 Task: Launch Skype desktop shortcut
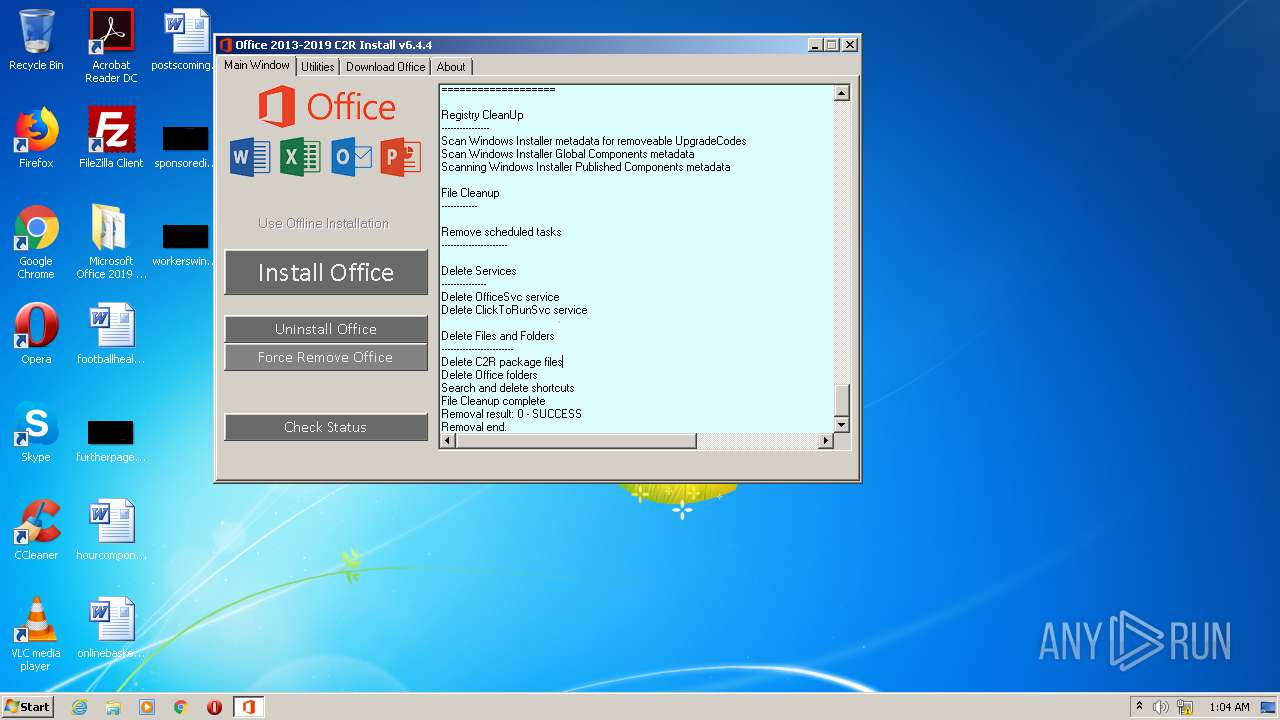tap(36, 432)
